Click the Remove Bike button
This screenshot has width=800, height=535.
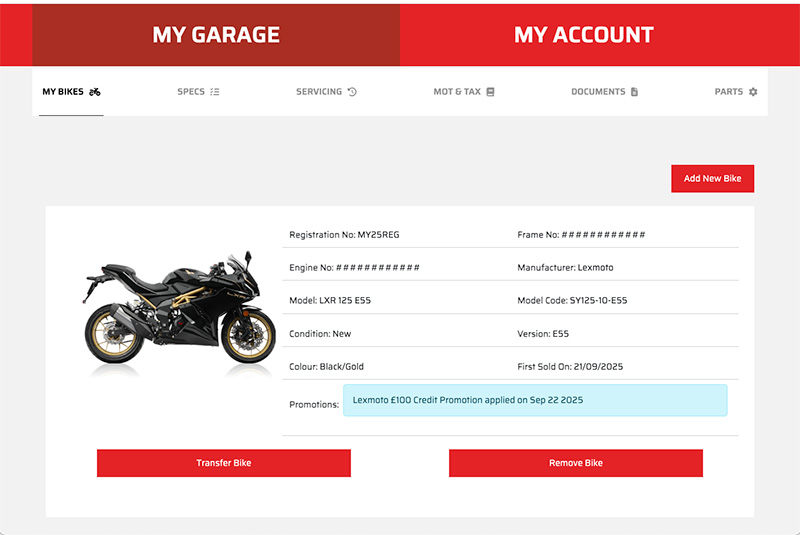point(576,463)
